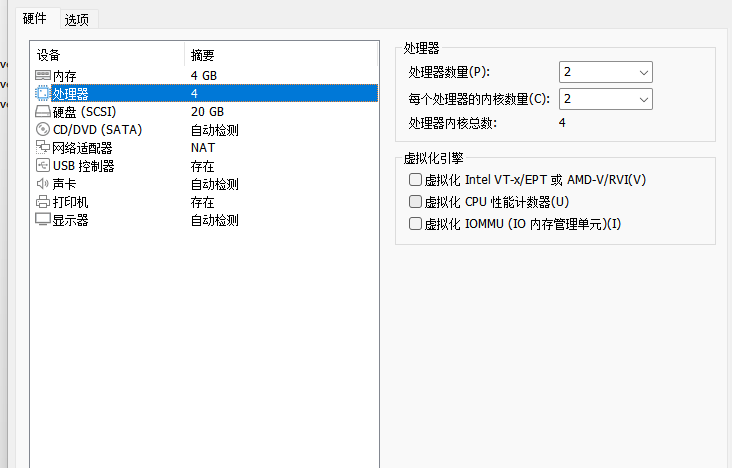Image resolution: width=732 pixels, height=468 pixels.
Task: Select the 硬盘 (SCSI) row label
Action: point(84,112)
